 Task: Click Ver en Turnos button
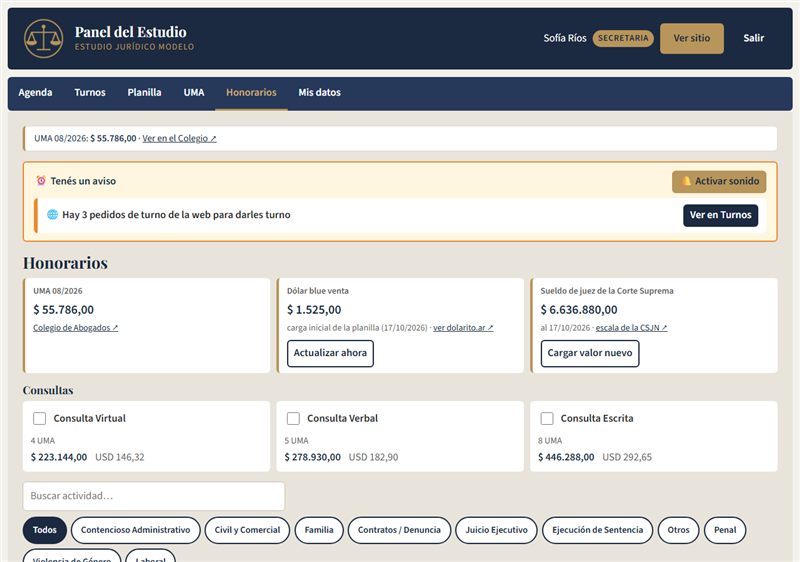click(x=720, y=215)
